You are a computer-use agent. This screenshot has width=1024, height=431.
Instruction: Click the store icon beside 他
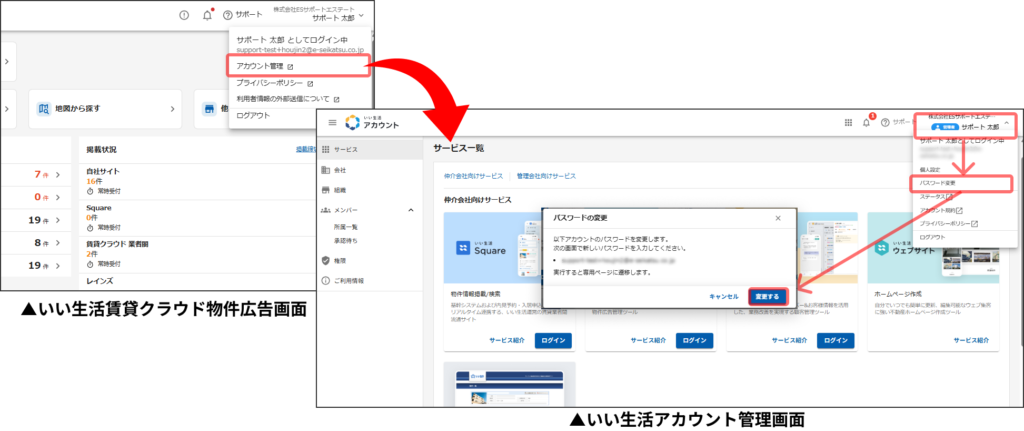(x=209, y=109)
